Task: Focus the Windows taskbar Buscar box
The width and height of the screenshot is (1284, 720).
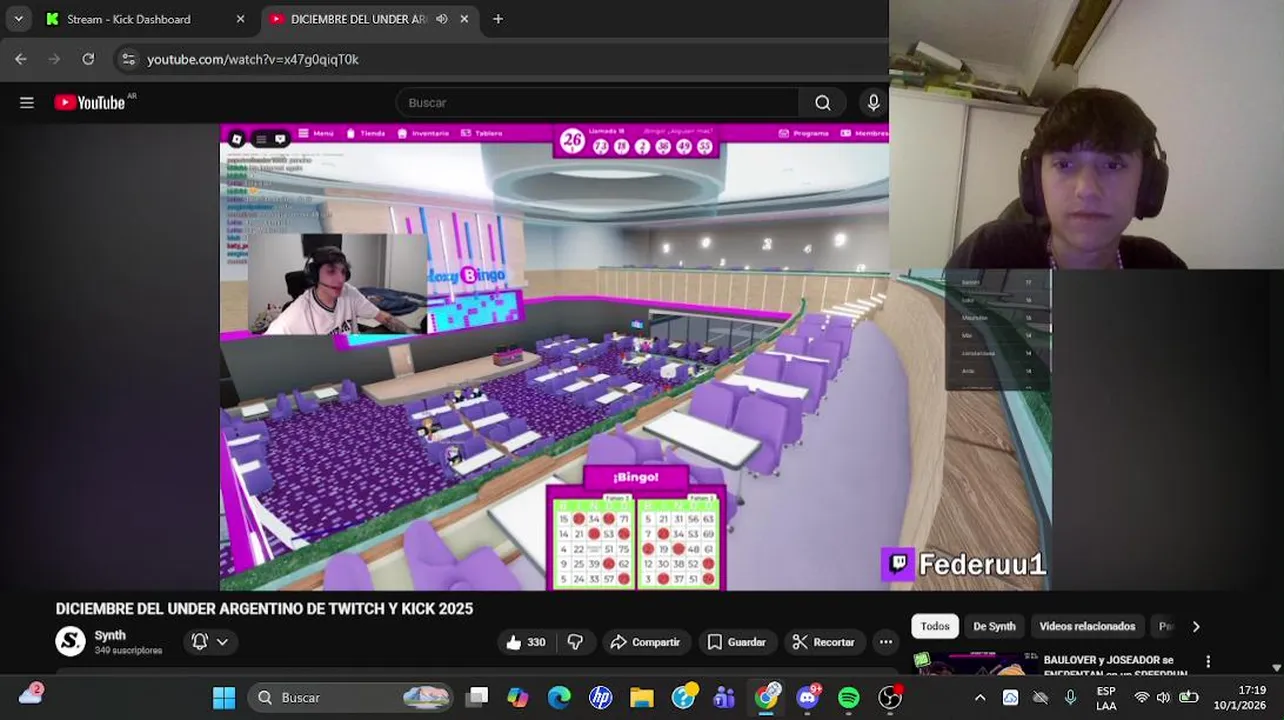Action: 350,697
